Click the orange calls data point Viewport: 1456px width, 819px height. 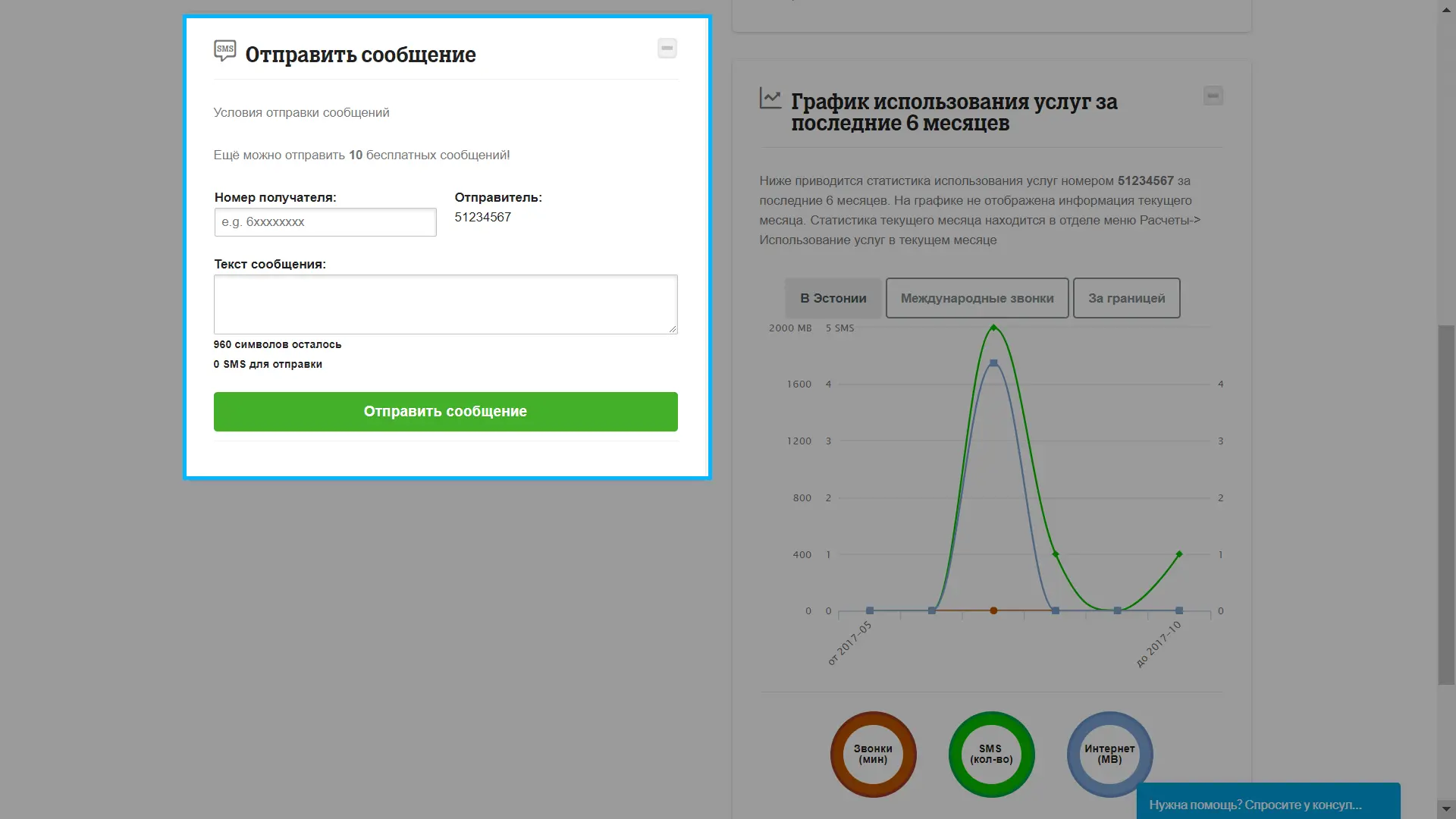point(993,610)
